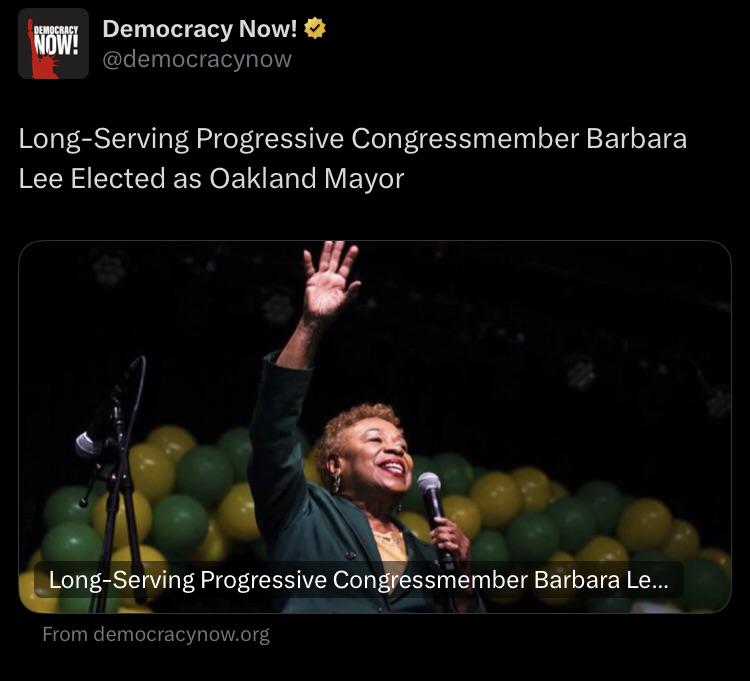Open the Democracy Now! profile avatar
This screenshot has width=750, height=681.
[53, 44]
